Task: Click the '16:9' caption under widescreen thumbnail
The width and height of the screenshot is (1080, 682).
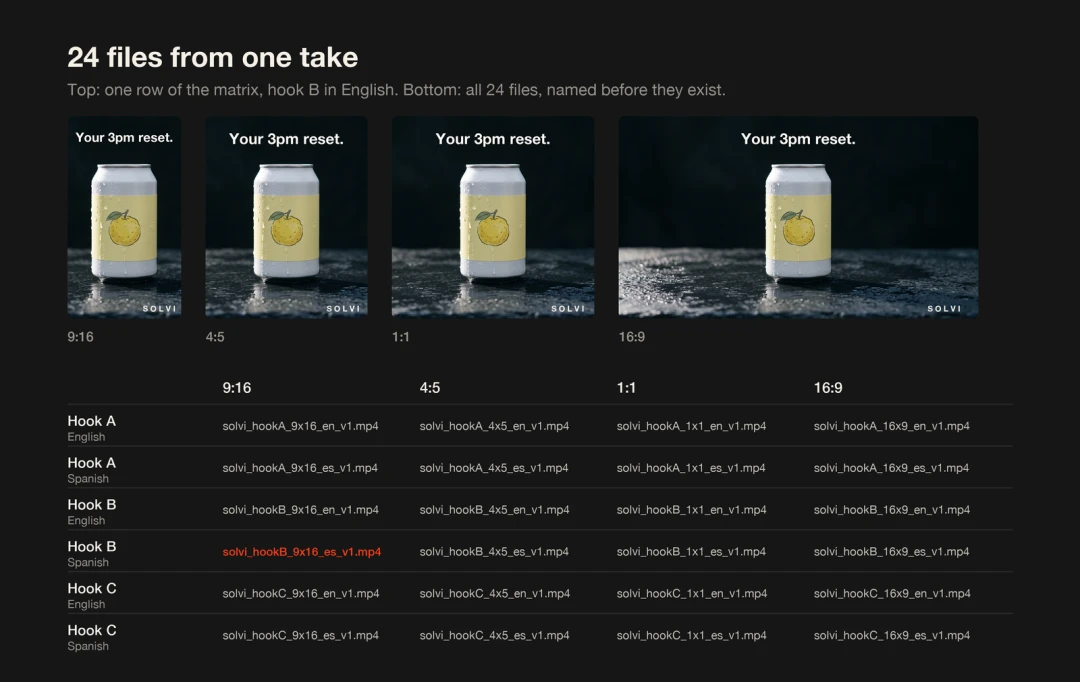Action: 632,337
